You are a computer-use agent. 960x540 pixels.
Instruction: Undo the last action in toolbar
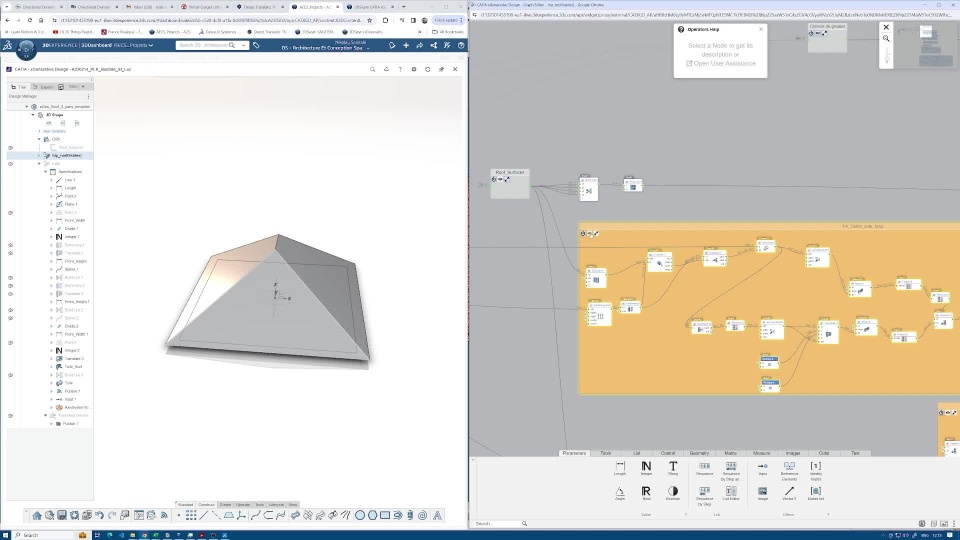click(99, 516)
